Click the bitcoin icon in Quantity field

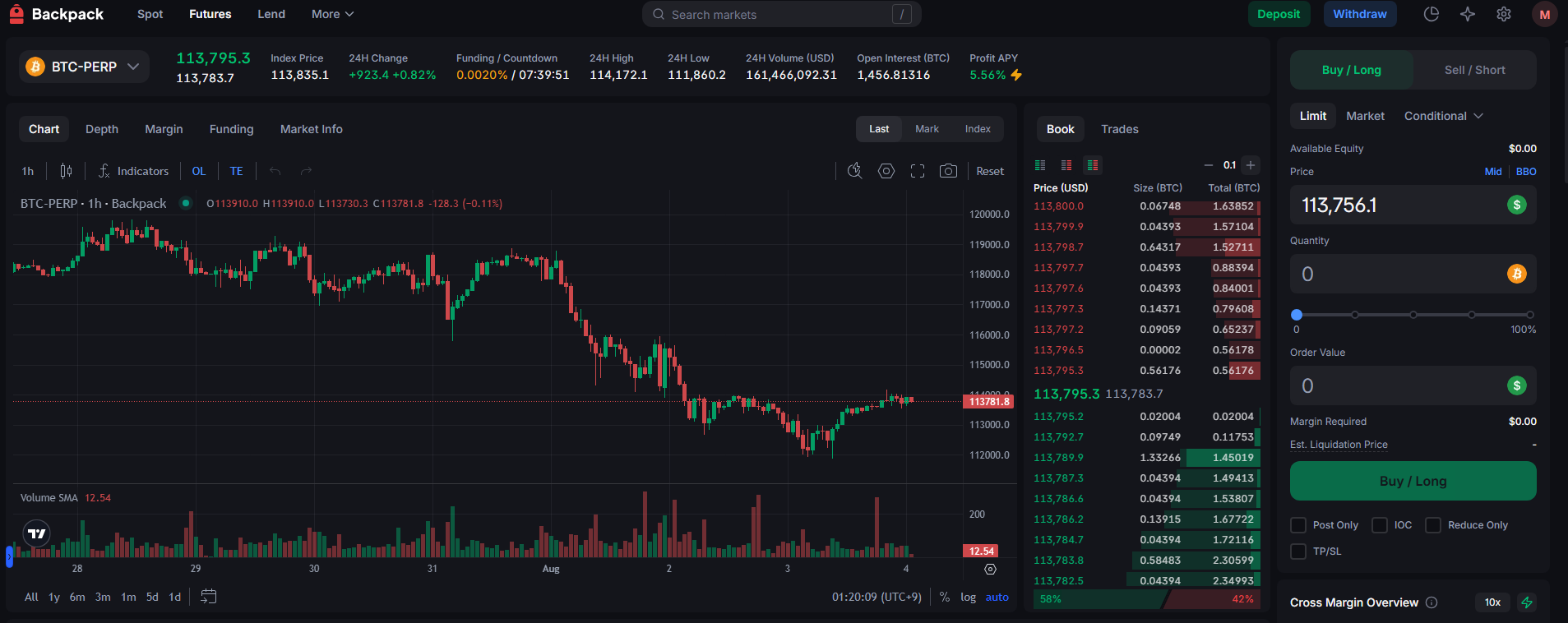pos(1517,274)
